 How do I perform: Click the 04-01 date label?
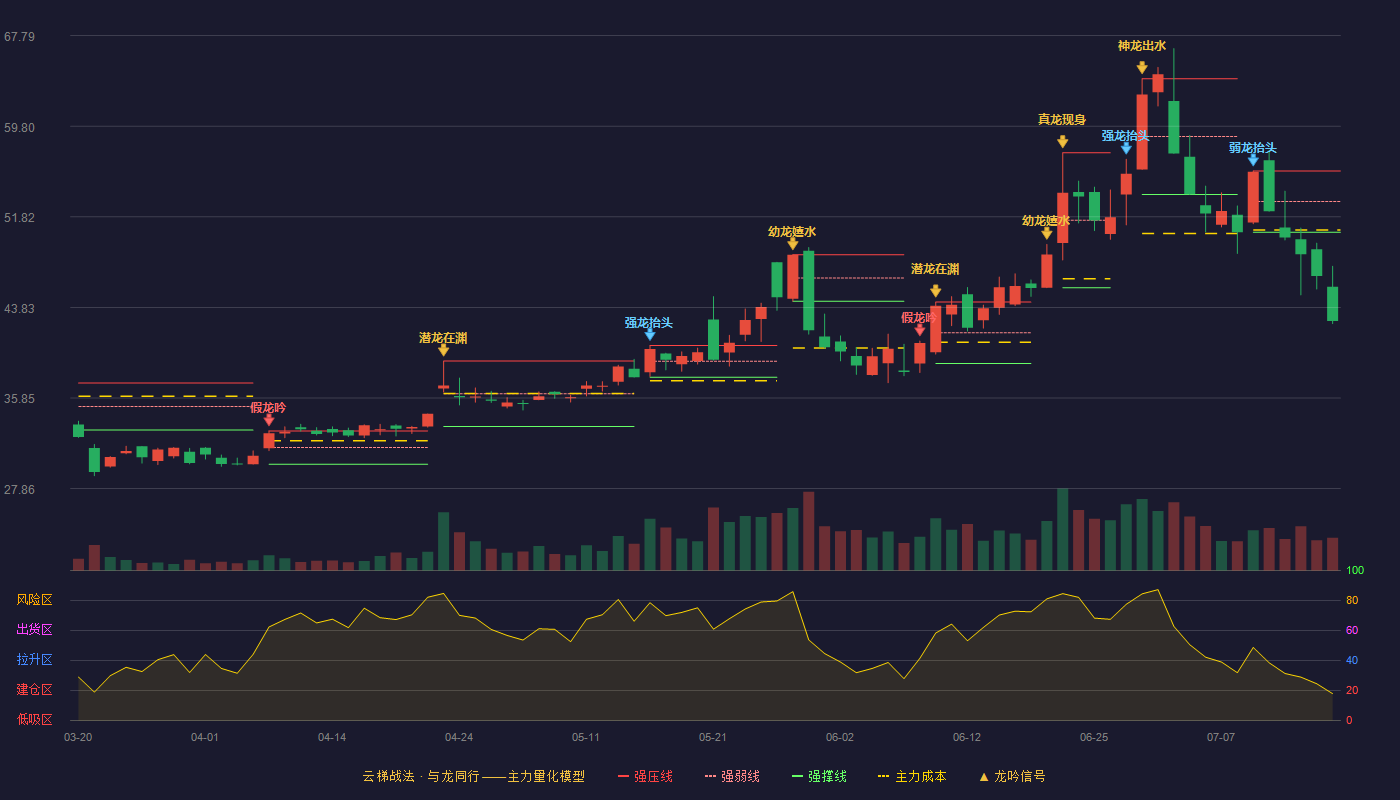click(x=205, y=737)
